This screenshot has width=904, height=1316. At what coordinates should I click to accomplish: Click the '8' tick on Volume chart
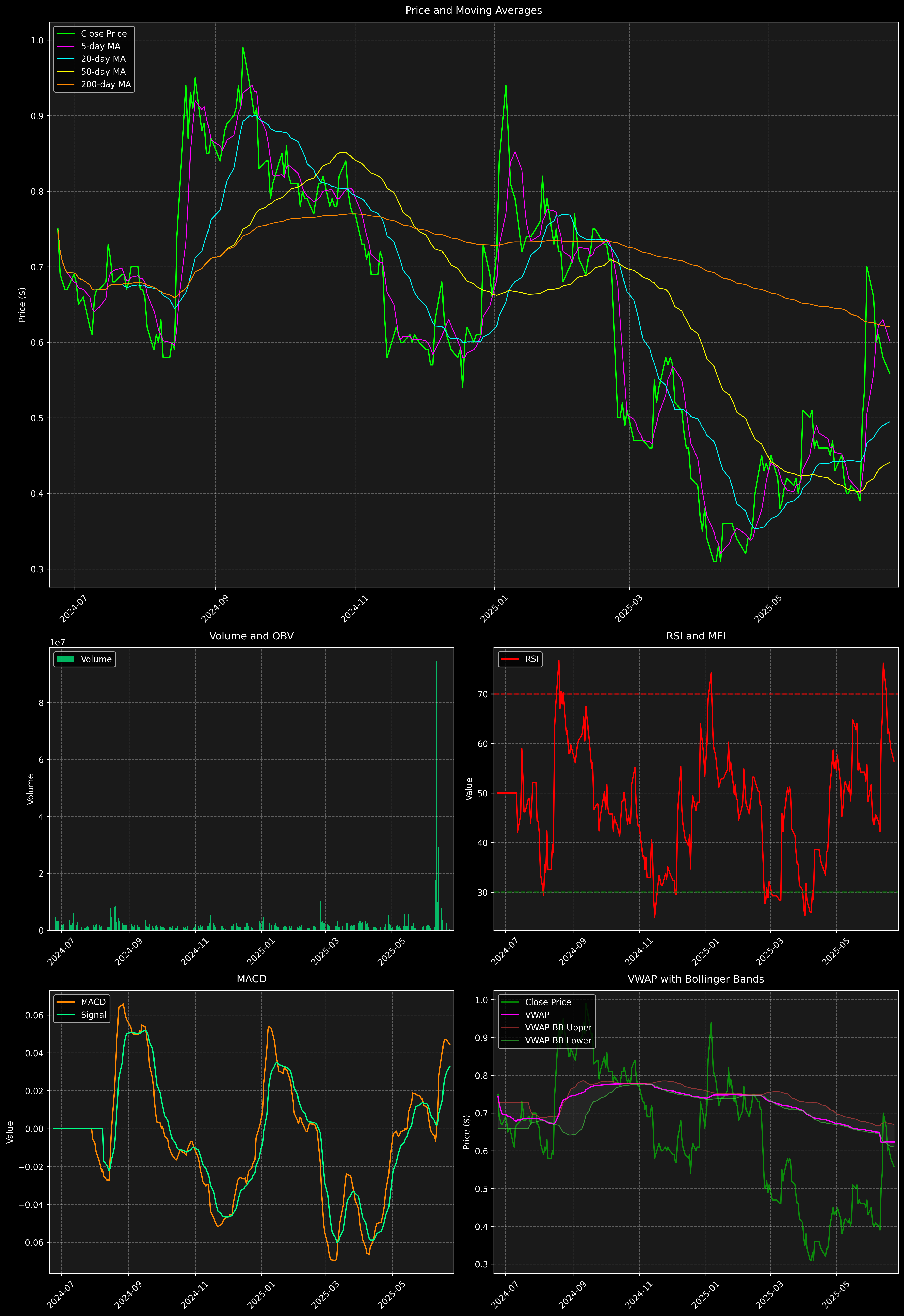coord(41,703)
